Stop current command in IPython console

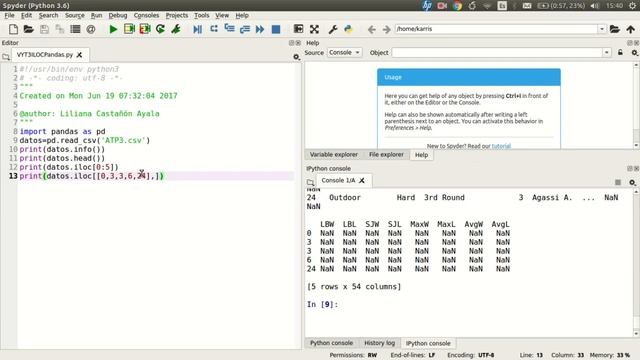tap(618, 182)
